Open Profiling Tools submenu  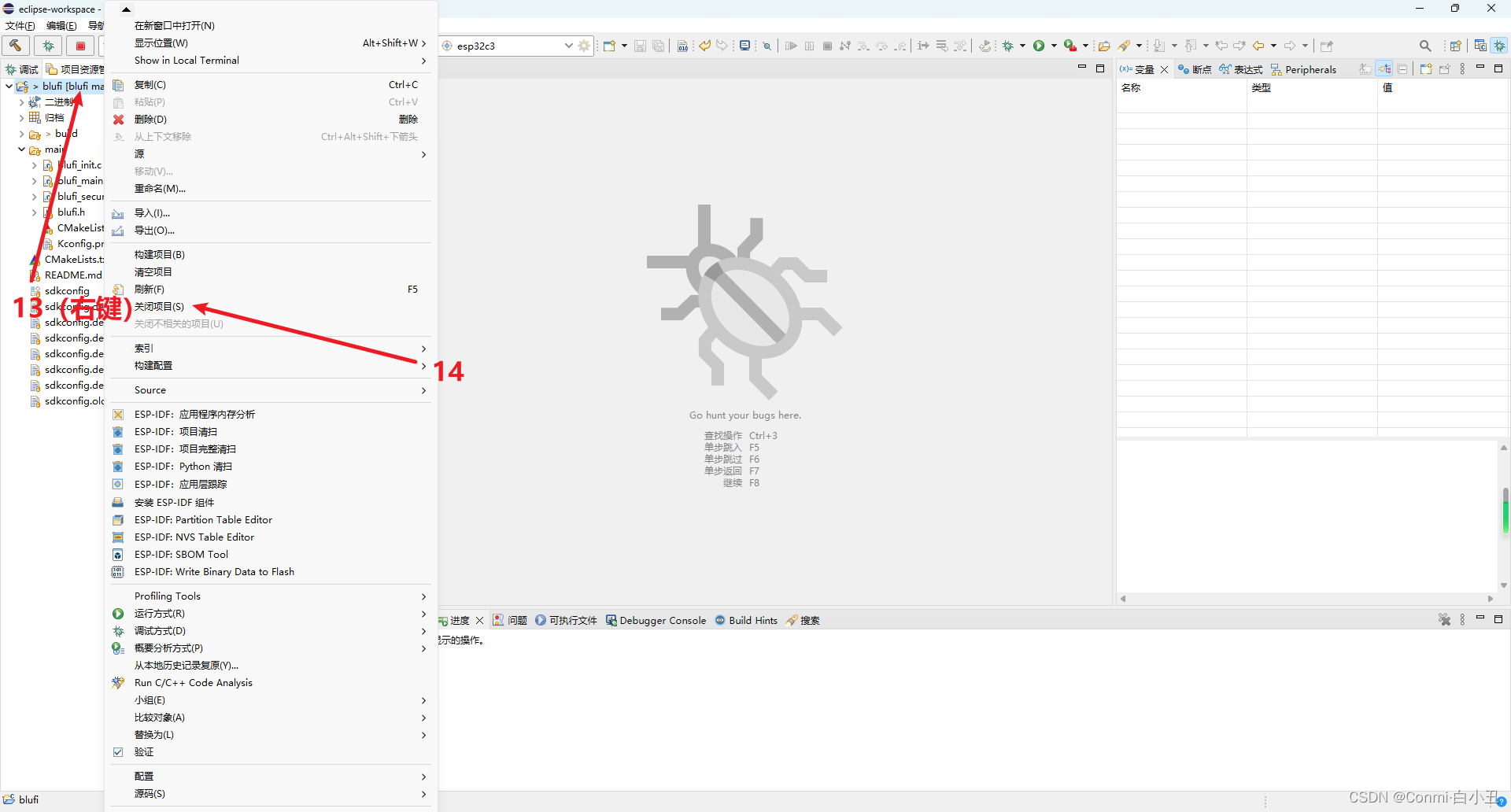point(167,596)
